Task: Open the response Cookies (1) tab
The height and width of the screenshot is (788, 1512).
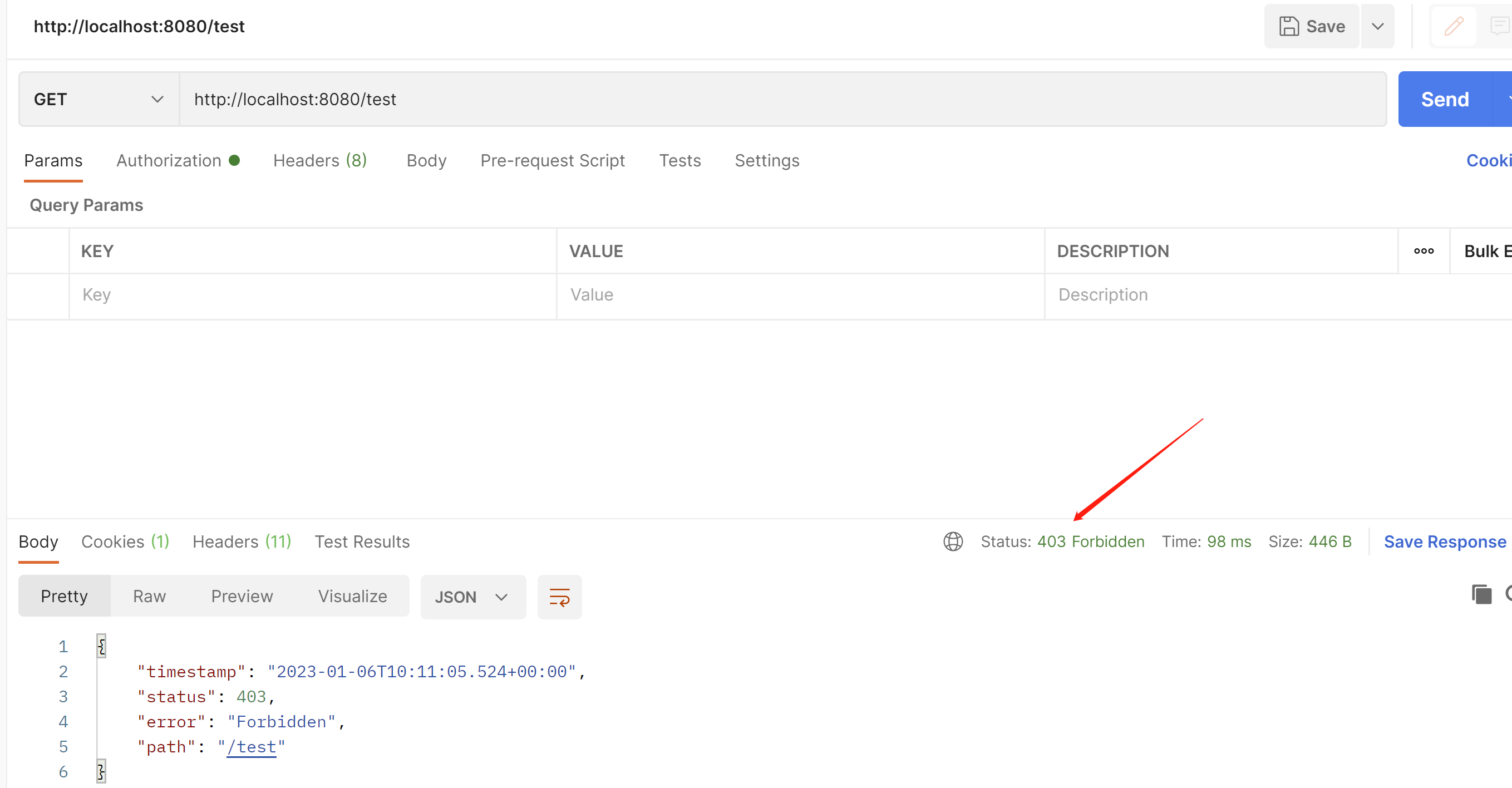Action: [125, 541]
